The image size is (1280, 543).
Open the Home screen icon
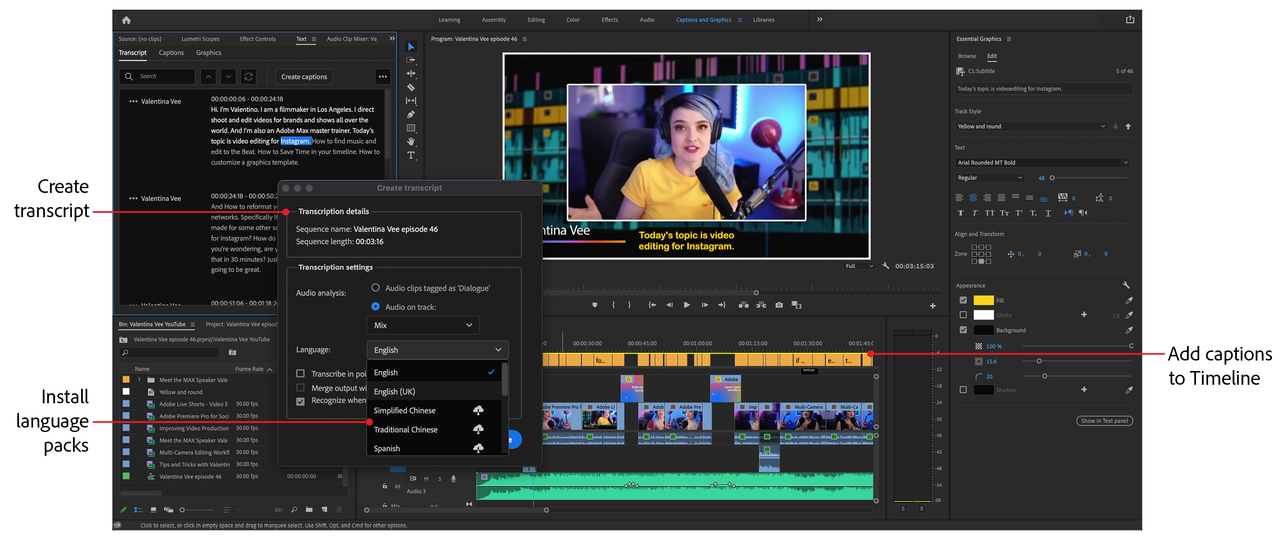(x=126, y=19)
